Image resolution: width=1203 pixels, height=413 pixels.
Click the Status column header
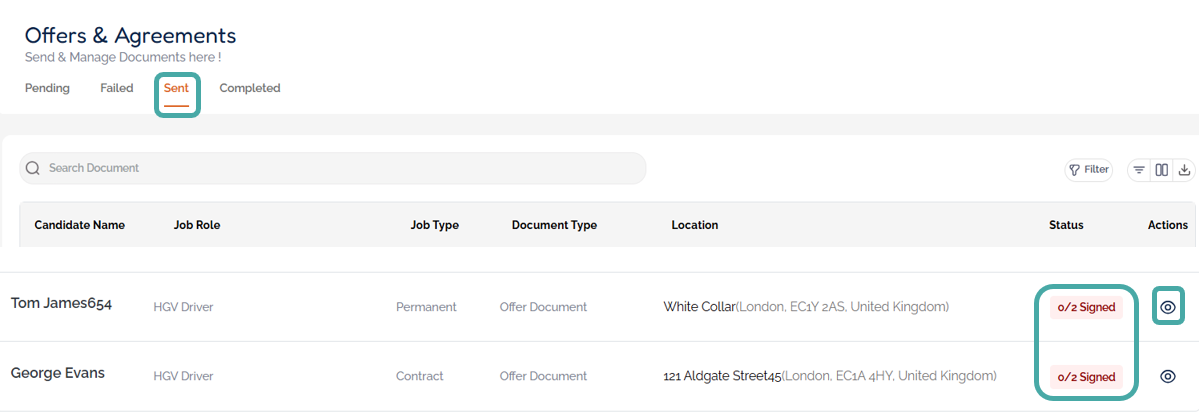point(1066,225)
